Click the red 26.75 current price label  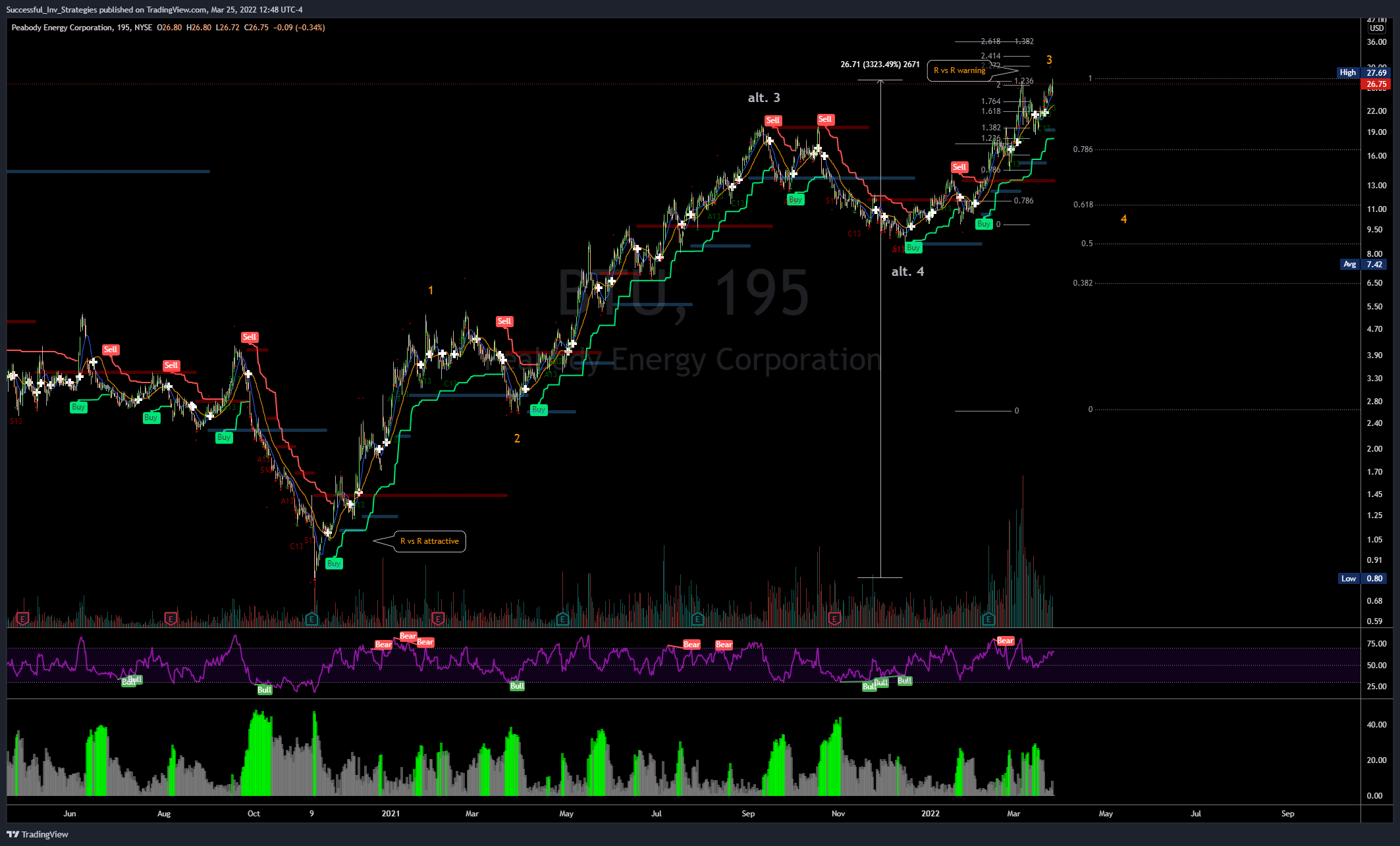[1376, 84]
